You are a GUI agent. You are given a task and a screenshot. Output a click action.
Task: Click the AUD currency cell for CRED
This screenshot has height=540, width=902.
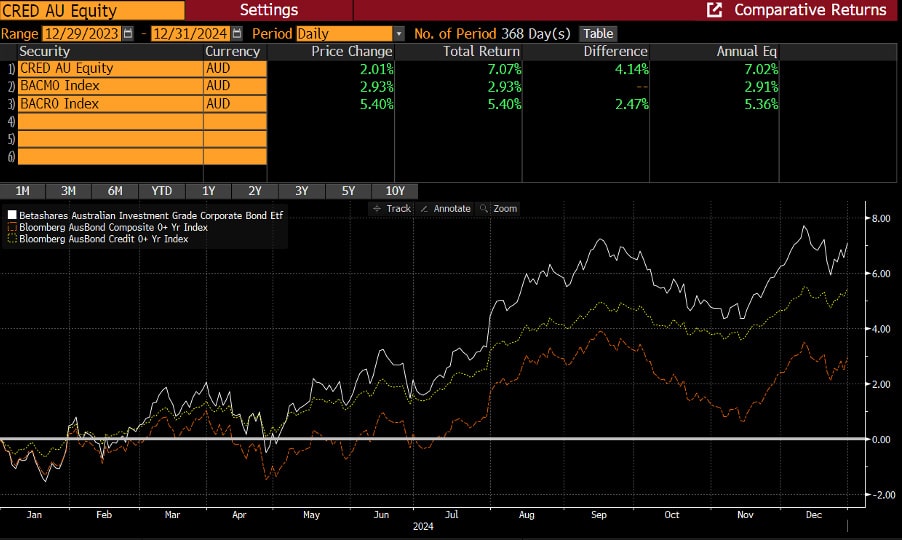[235, 68]
